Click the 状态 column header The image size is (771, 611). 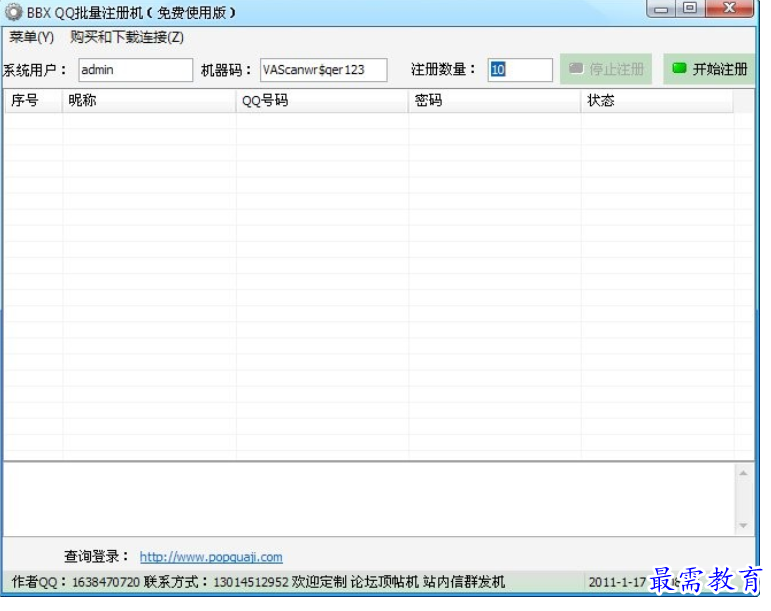pos(657,101)
